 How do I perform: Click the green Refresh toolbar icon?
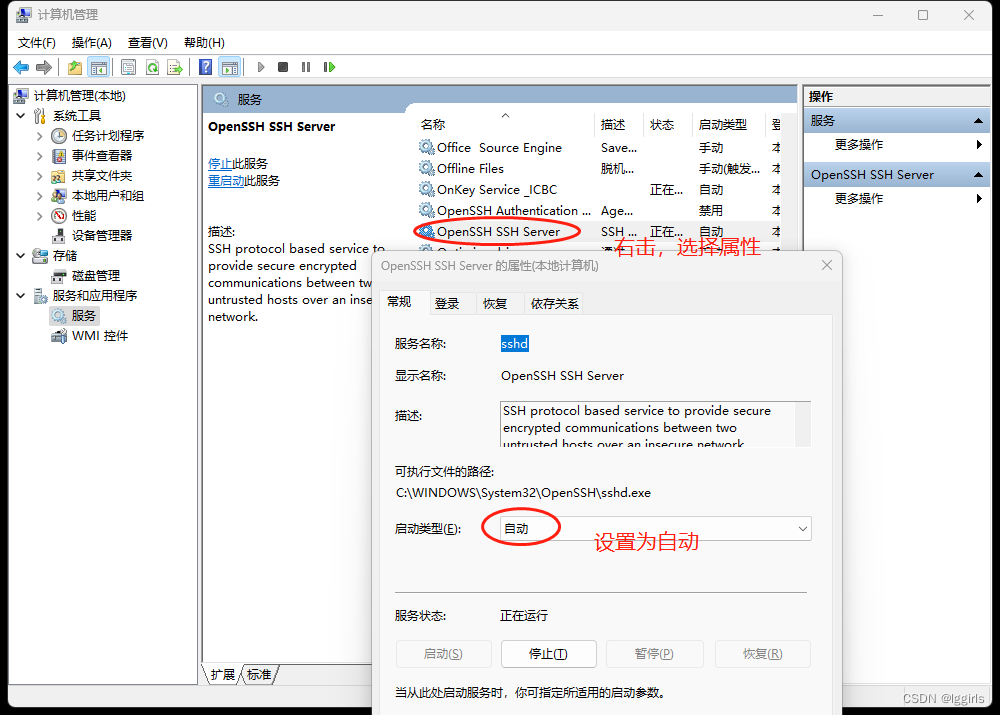[152, 67]
